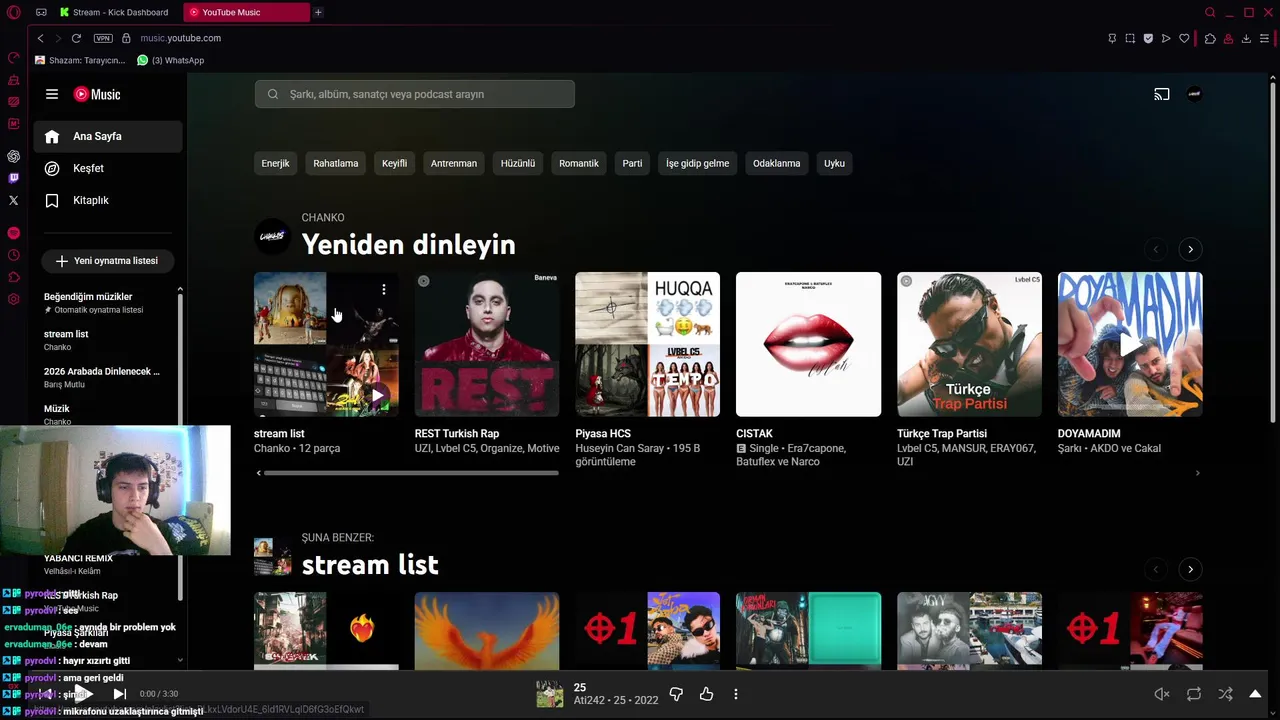This screenshot has height=720, width=1280.
Task: Reload the current page
Action: (x=76, y=38)
